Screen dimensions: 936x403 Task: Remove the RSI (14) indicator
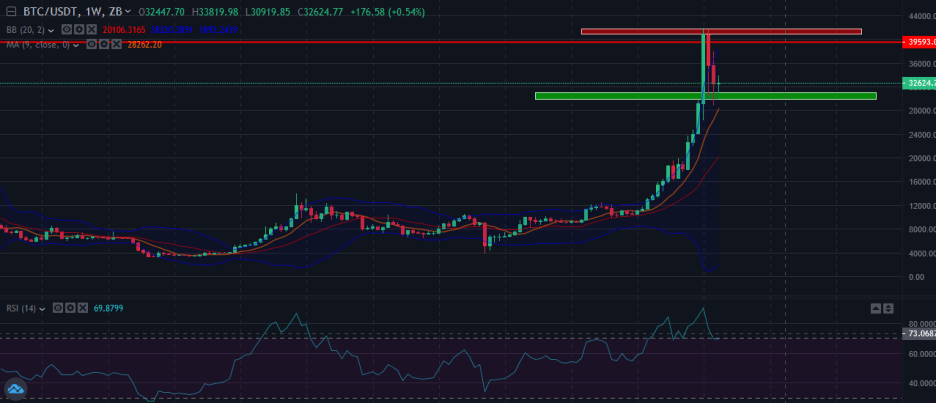83,308
